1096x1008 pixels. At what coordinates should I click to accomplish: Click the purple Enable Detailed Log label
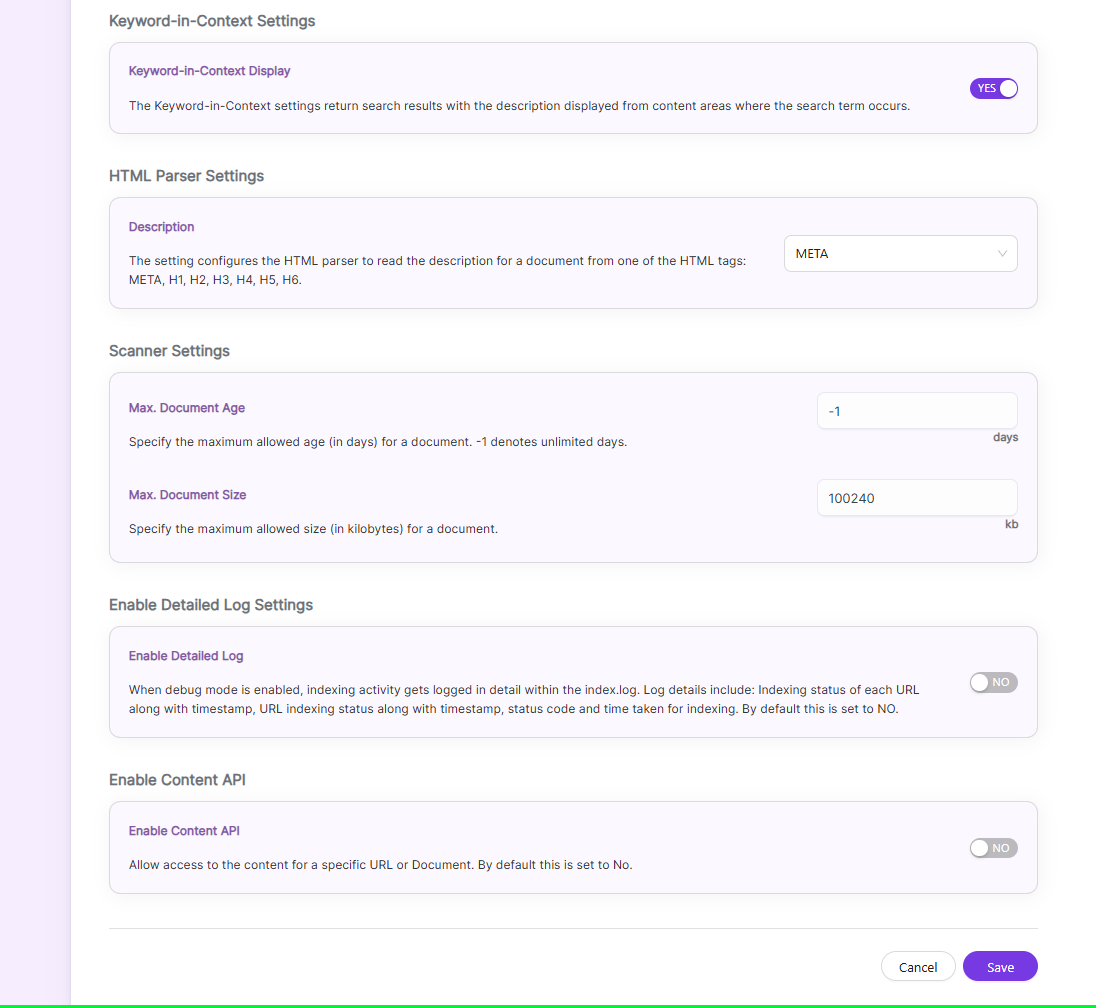pos(186,656)
